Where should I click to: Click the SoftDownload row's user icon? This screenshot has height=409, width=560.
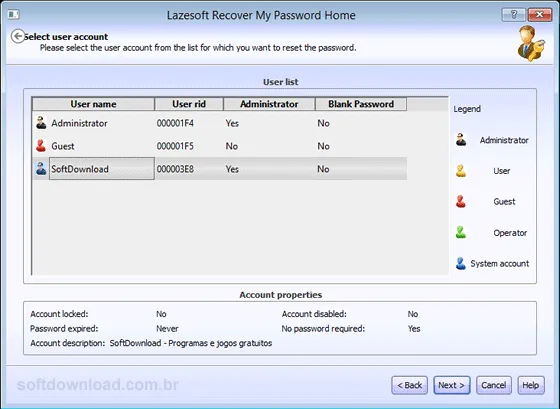click(x=41, y=169)
